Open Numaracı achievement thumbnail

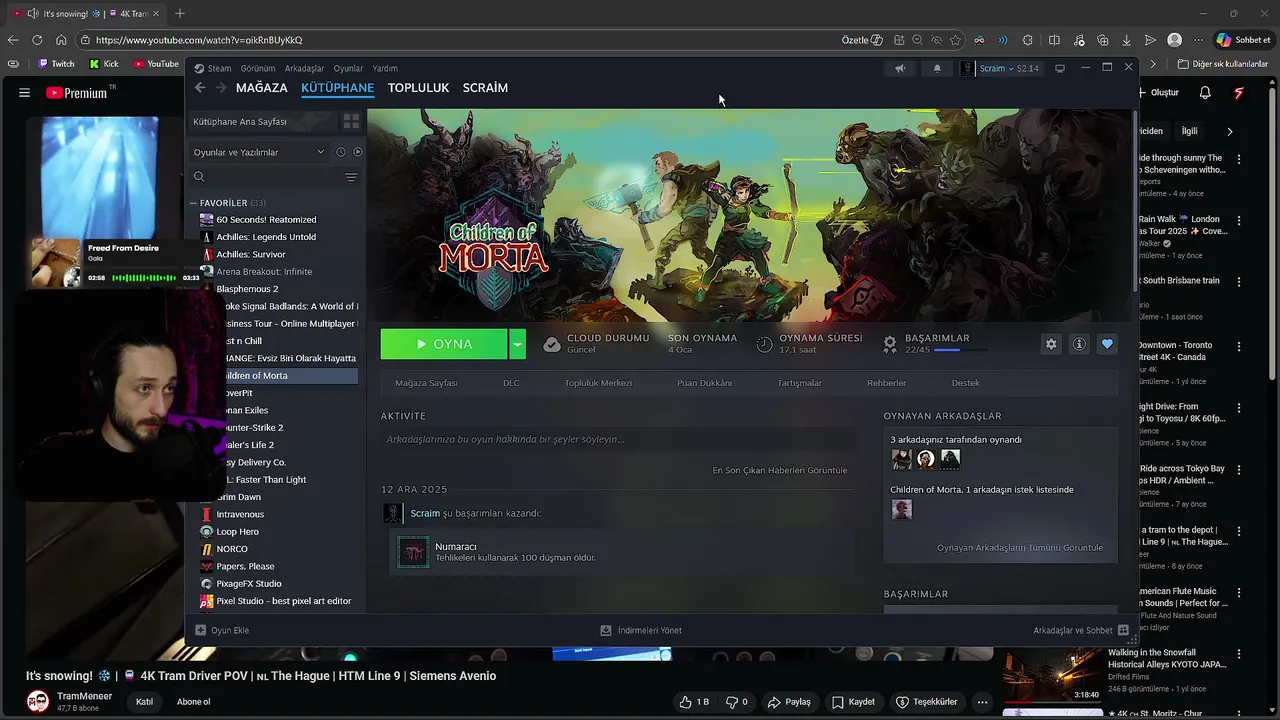tap(413, 552)
